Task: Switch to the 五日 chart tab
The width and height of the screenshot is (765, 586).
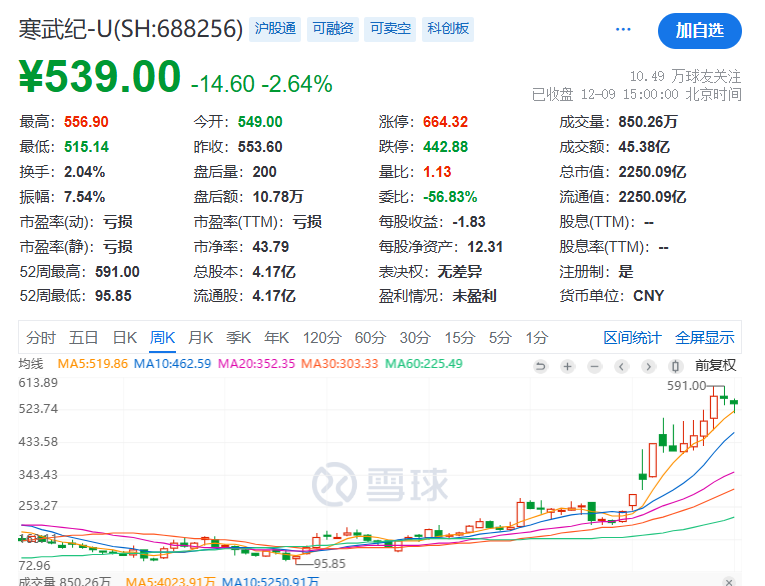Action: [83, 338]
